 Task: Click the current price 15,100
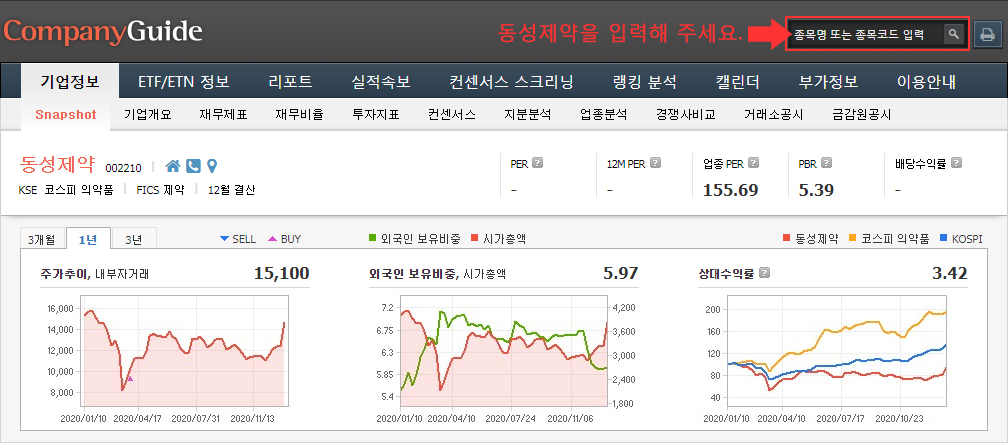282,273
